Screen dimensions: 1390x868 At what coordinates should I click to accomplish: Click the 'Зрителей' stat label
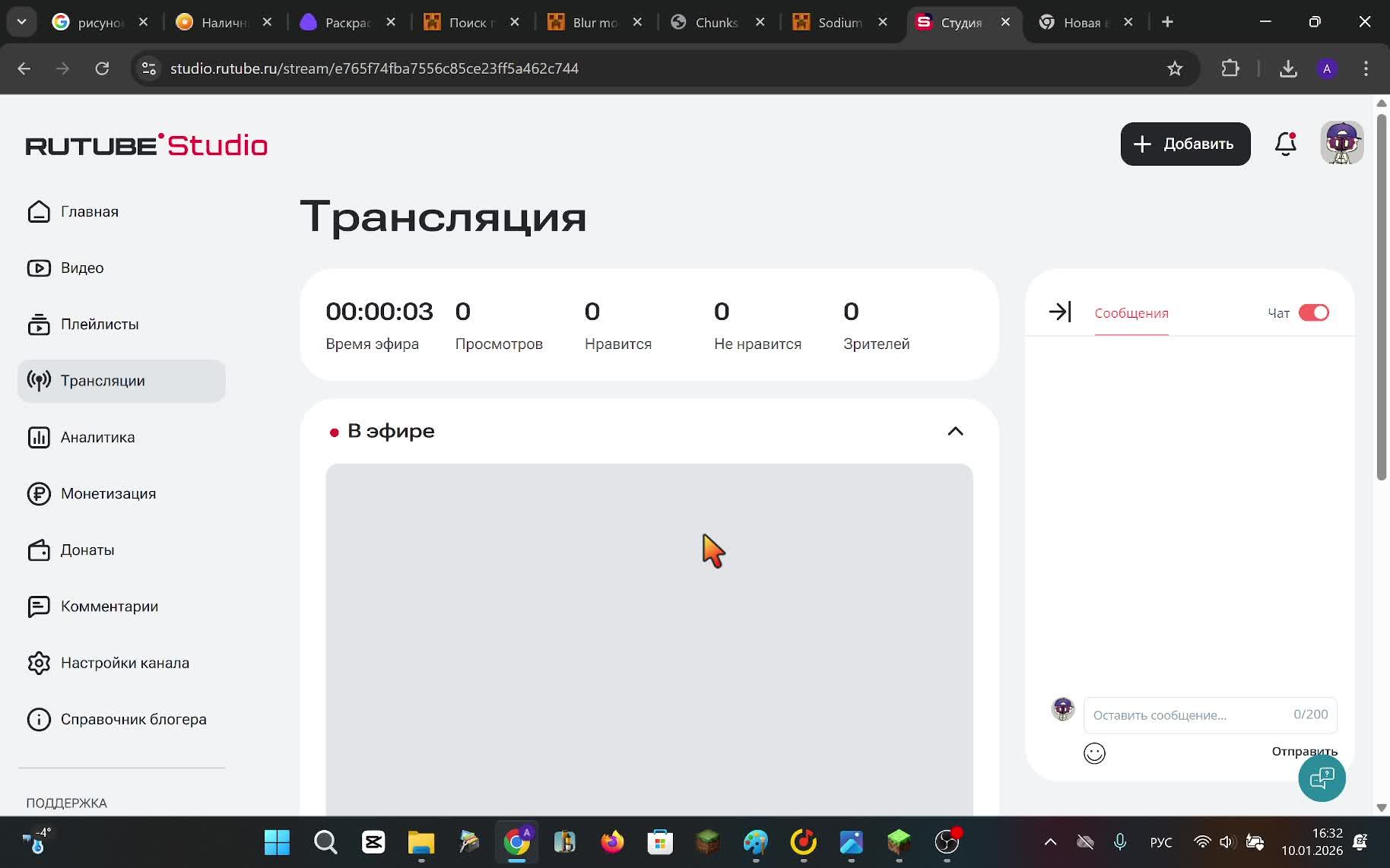click(x=876, y=344)
